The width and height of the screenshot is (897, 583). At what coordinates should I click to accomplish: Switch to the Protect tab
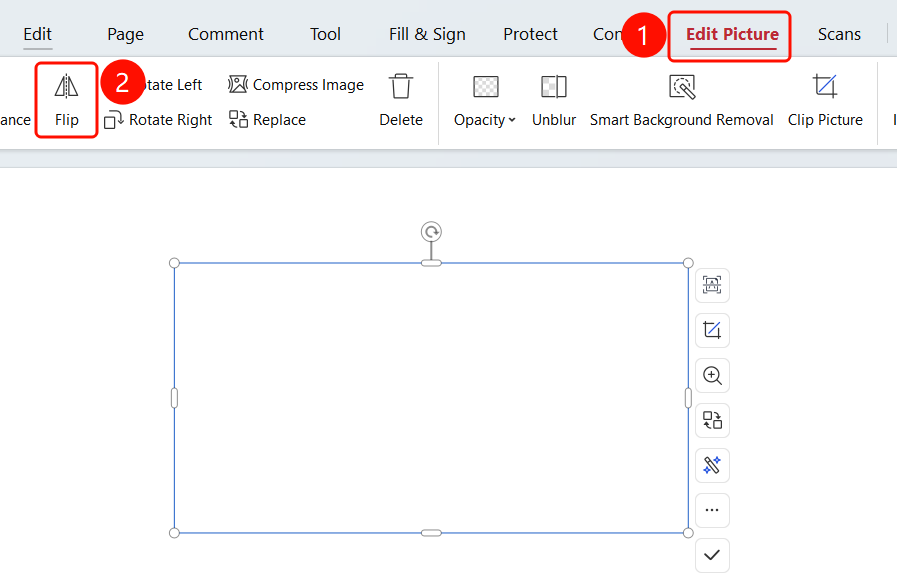[530, 34]
